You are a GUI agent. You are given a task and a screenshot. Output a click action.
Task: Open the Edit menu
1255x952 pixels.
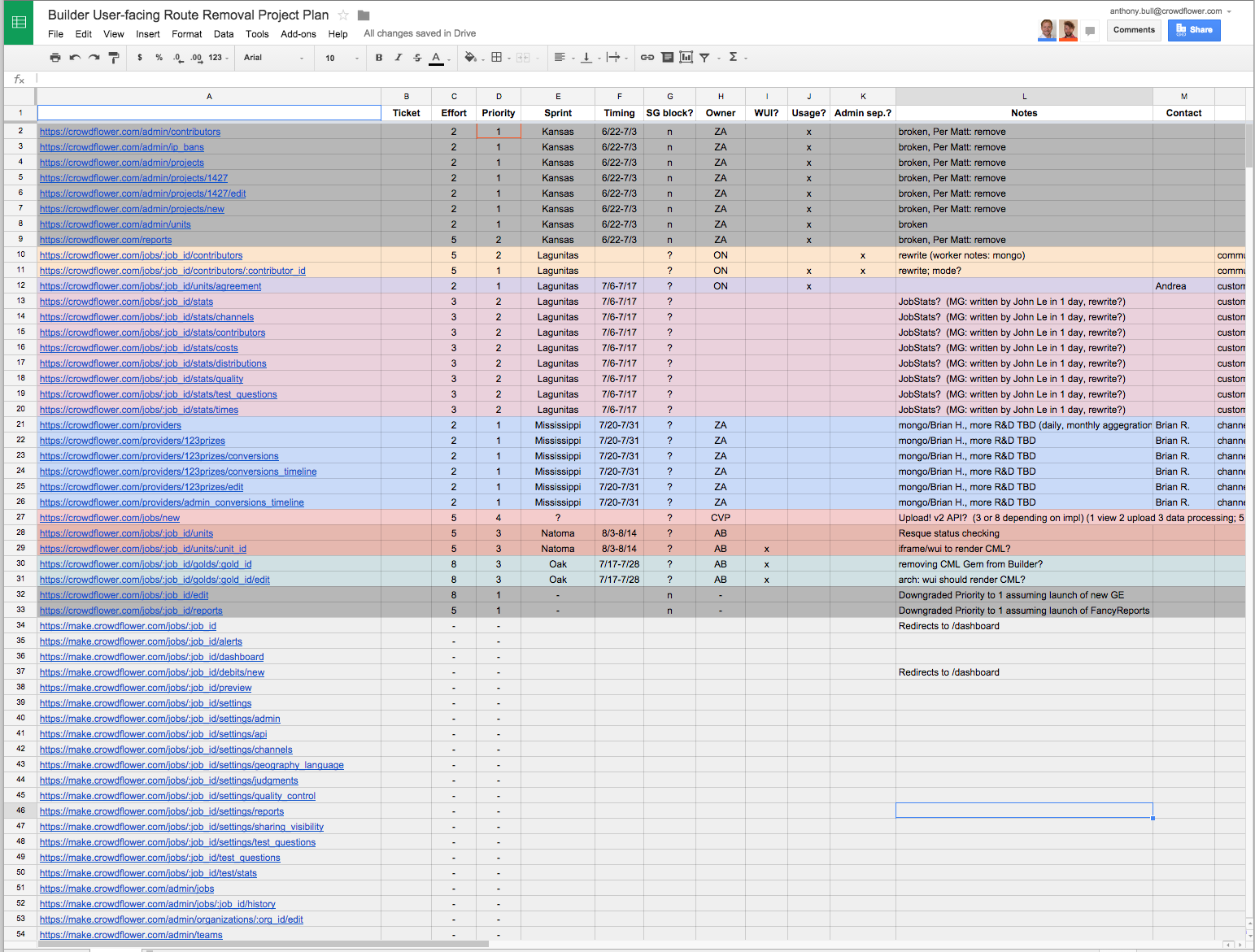tap(84, 34)
